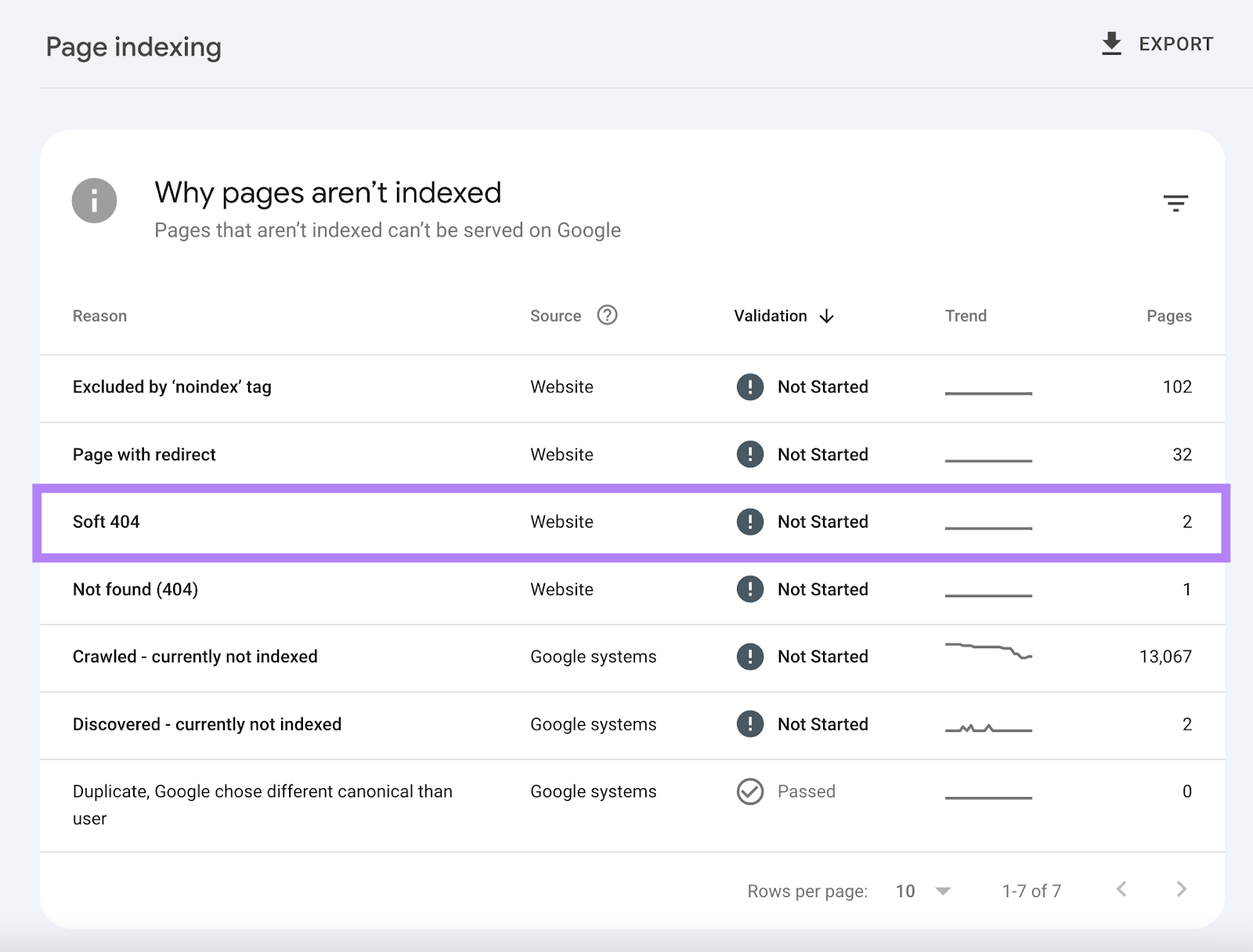This screenshot has width=1253, height=952.
Task: Open the Export download icon
Action: 1111,43
